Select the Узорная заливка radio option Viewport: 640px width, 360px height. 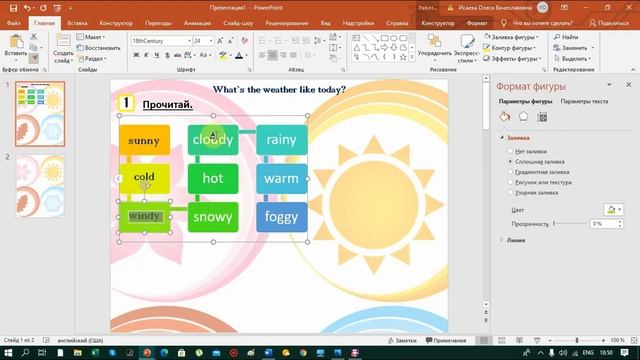pos(510,192)
